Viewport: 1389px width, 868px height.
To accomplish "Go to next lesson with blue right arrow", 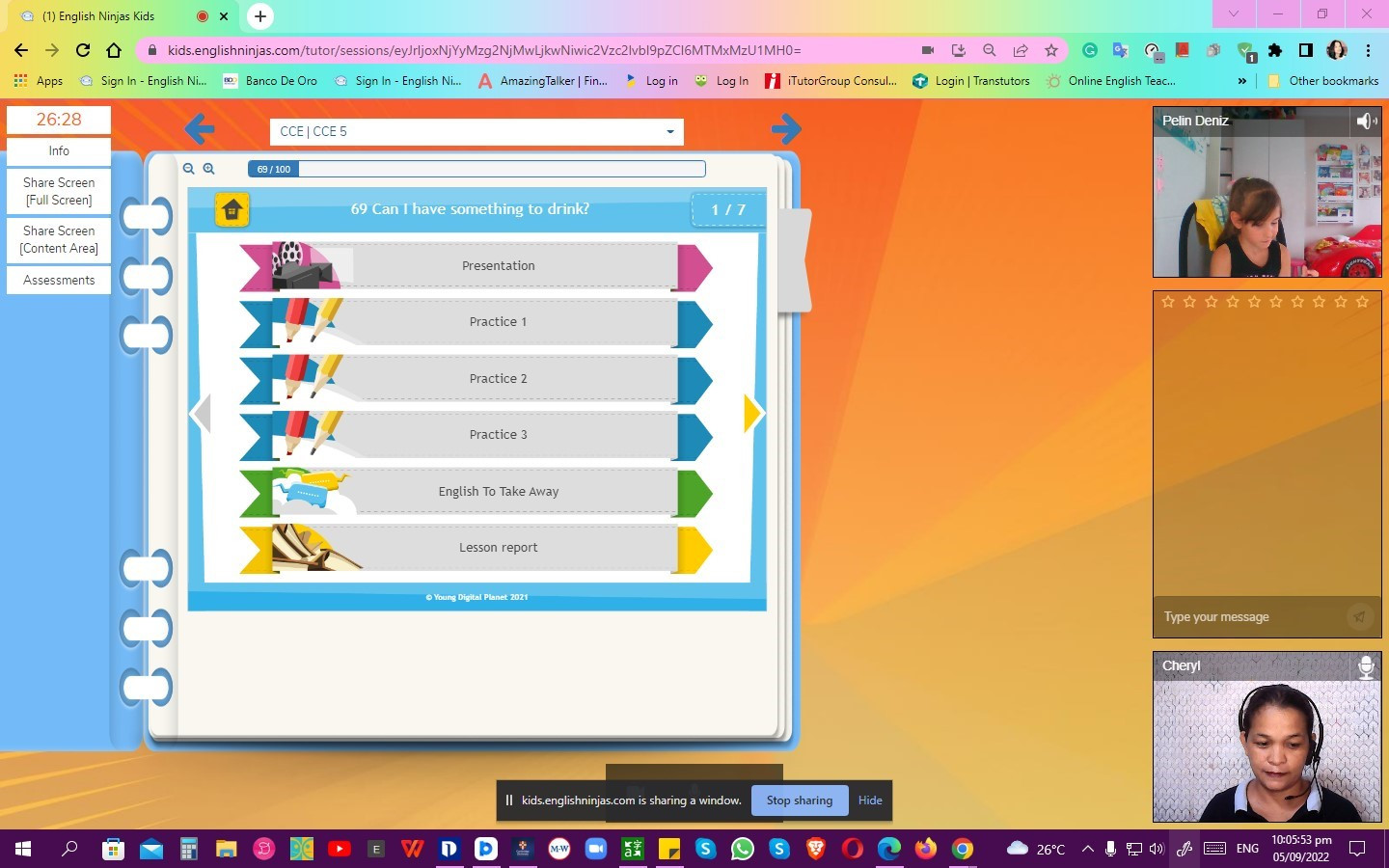I will click(786, 128).
